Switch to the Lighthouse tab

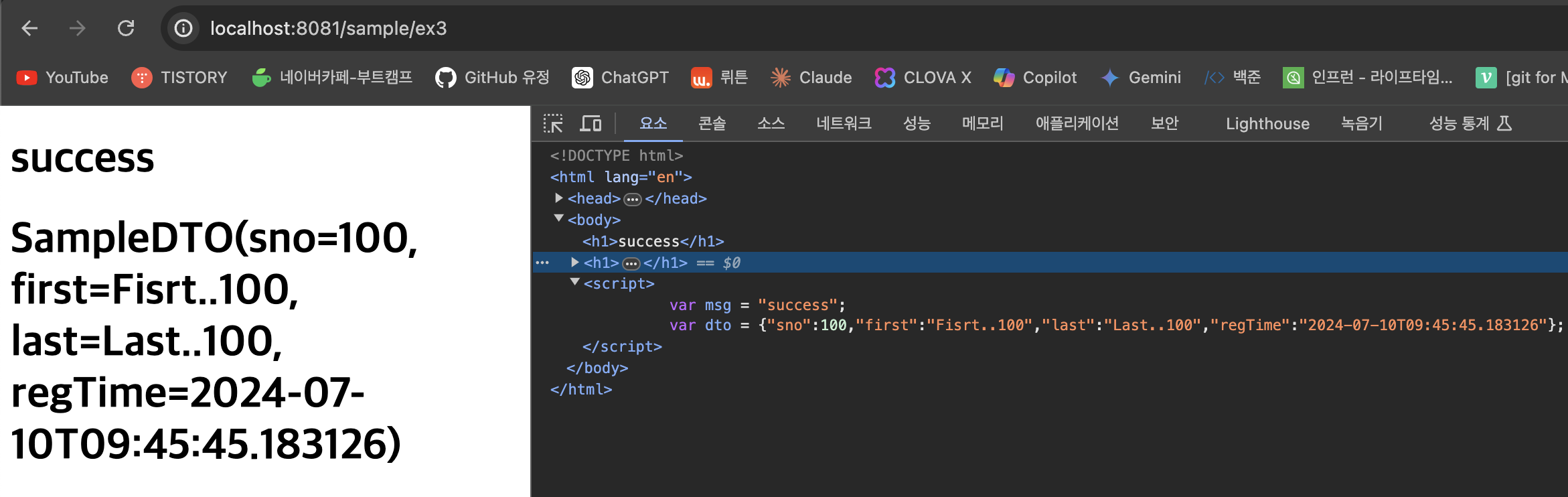point(1267,124)
